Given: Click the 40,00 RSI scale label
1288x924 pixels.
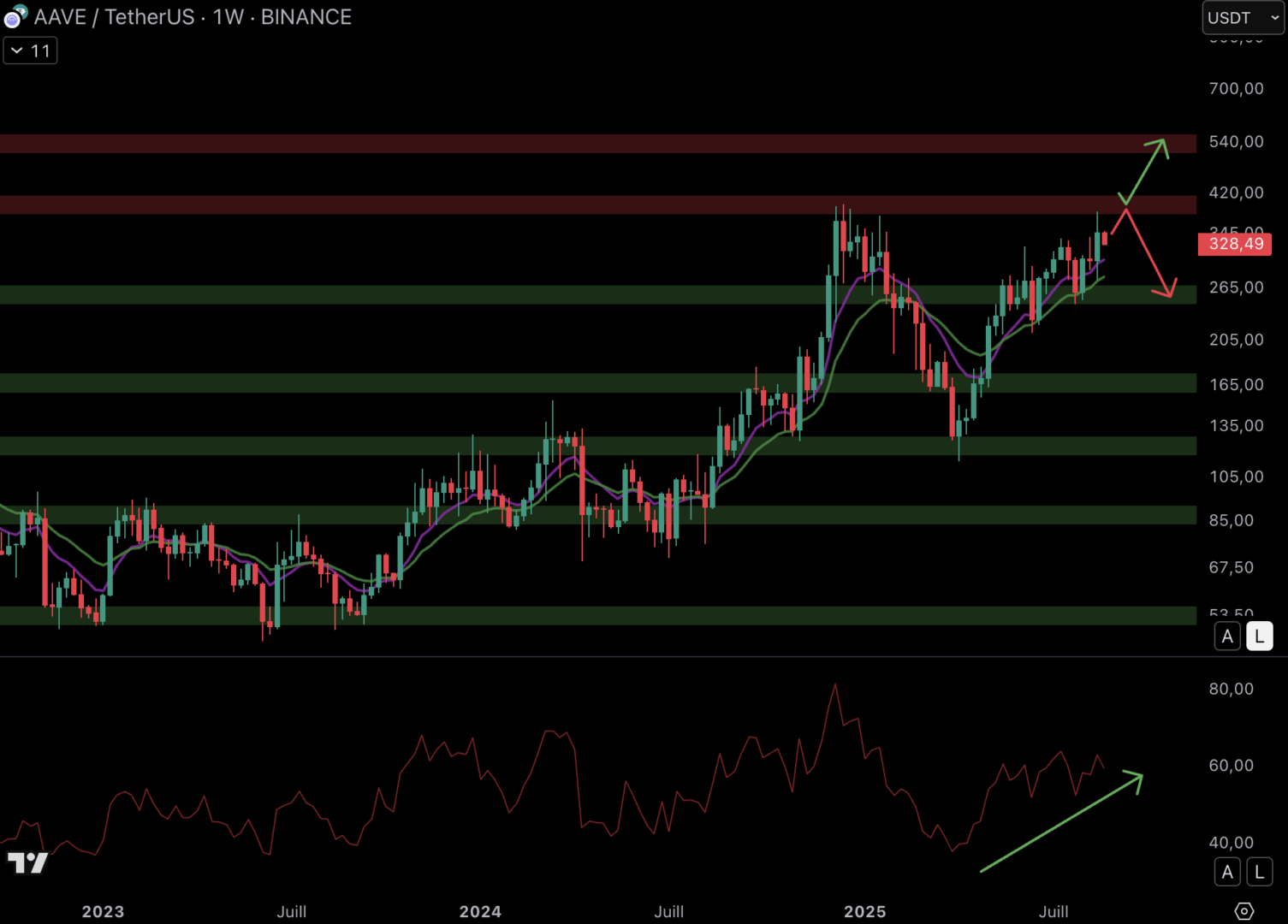Looking at the screenshot, I should 1231,843.
